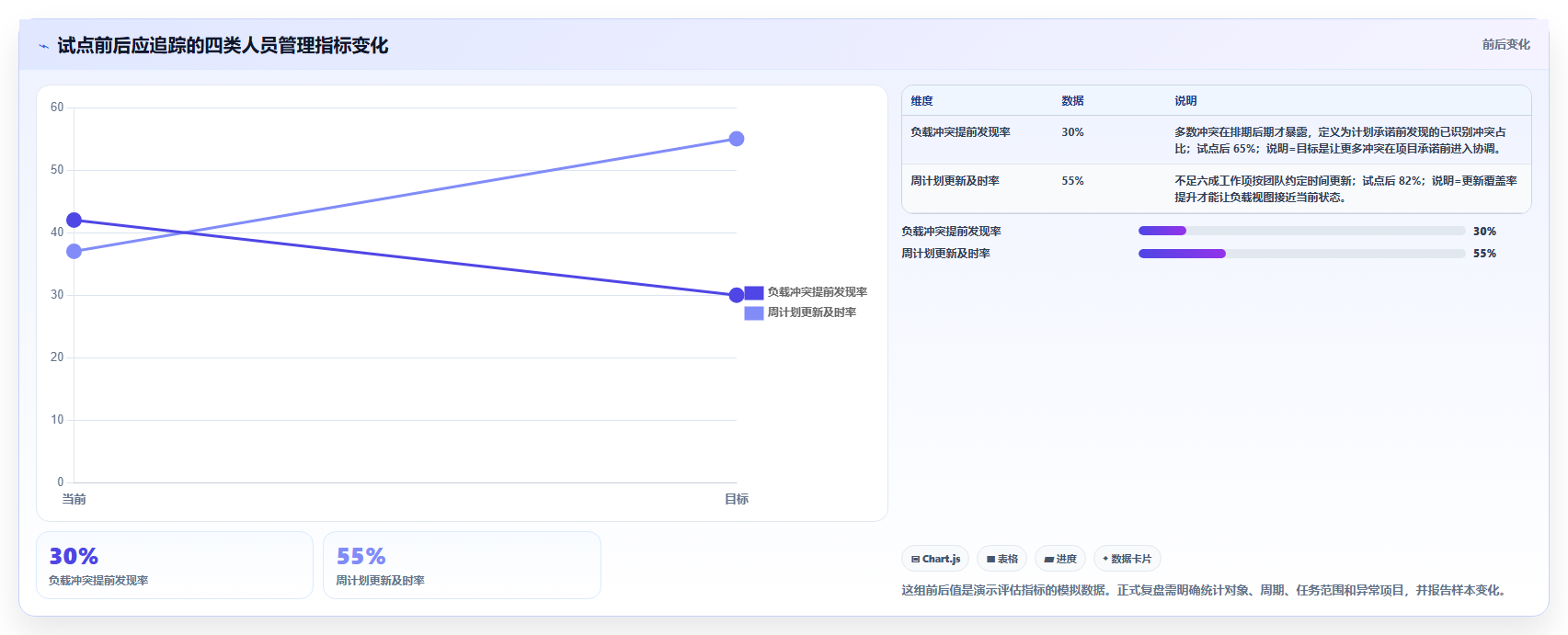Click the description starting 多数冲突在排期后期才暴露

point(1340,141)
